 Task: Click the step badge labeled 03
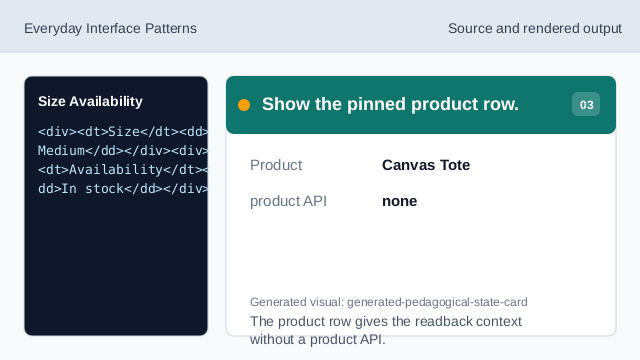pyautogui.click(x=586, y=104)
